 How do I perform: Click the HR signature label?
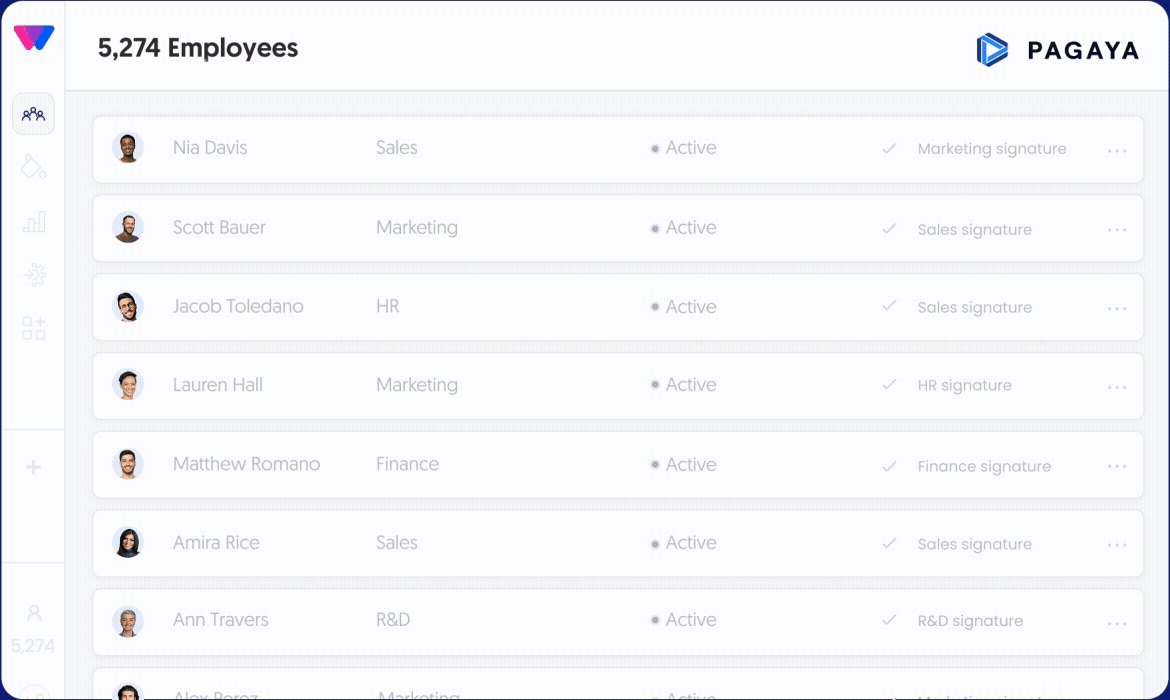964,385
